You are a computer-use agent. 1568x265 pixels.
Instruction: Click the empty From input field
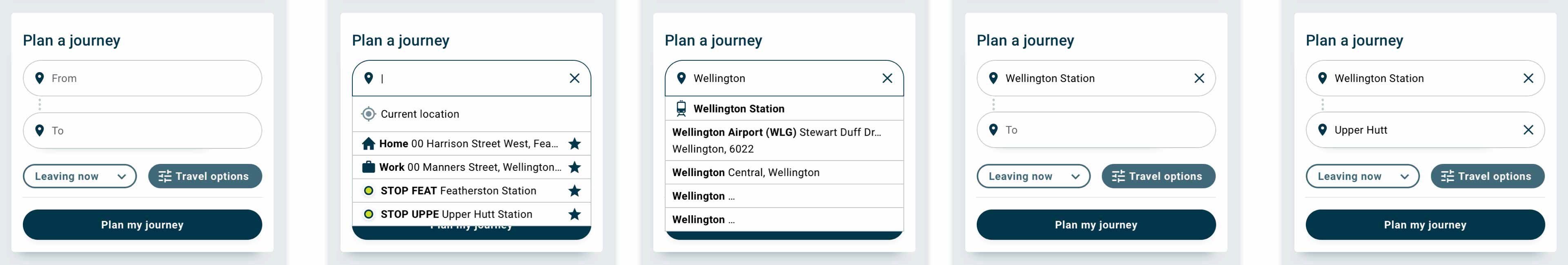(152, 78)
